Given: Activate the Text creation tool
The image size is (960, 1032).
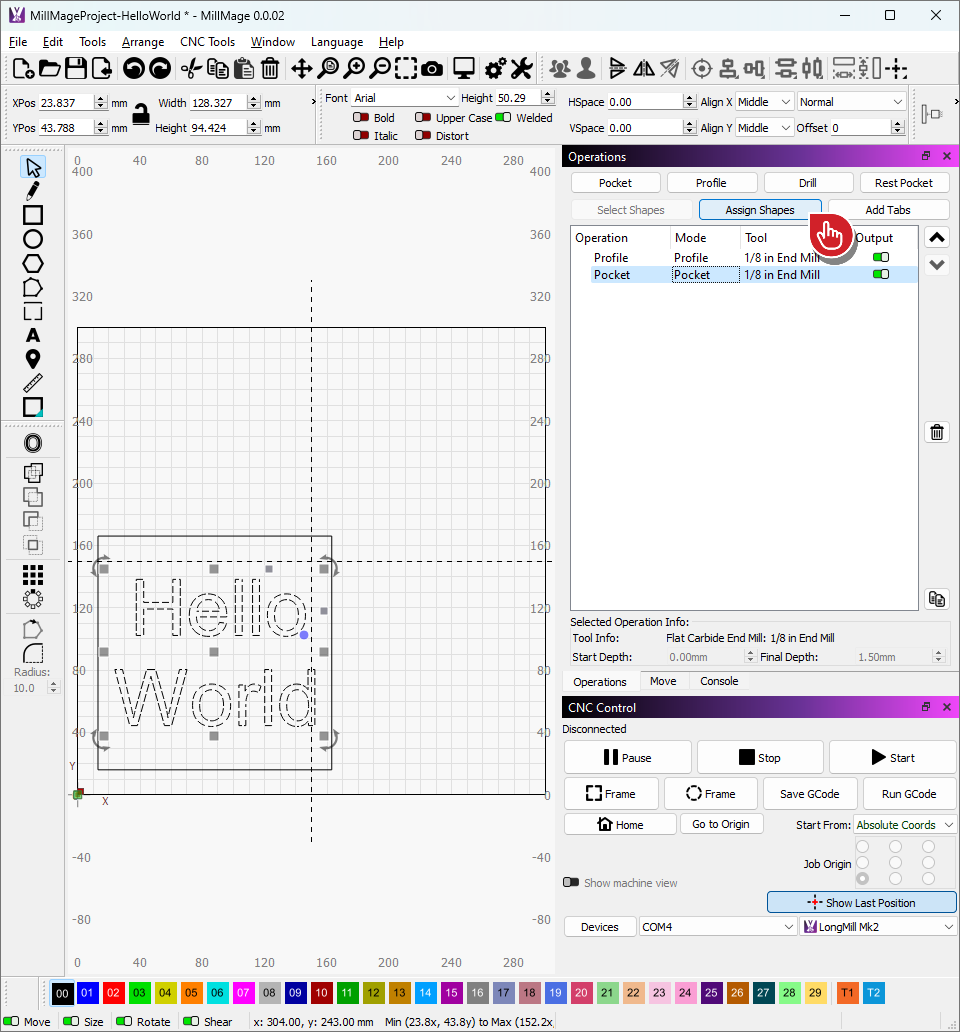Looking at the screenshot, I should click(x=33, y=335).
